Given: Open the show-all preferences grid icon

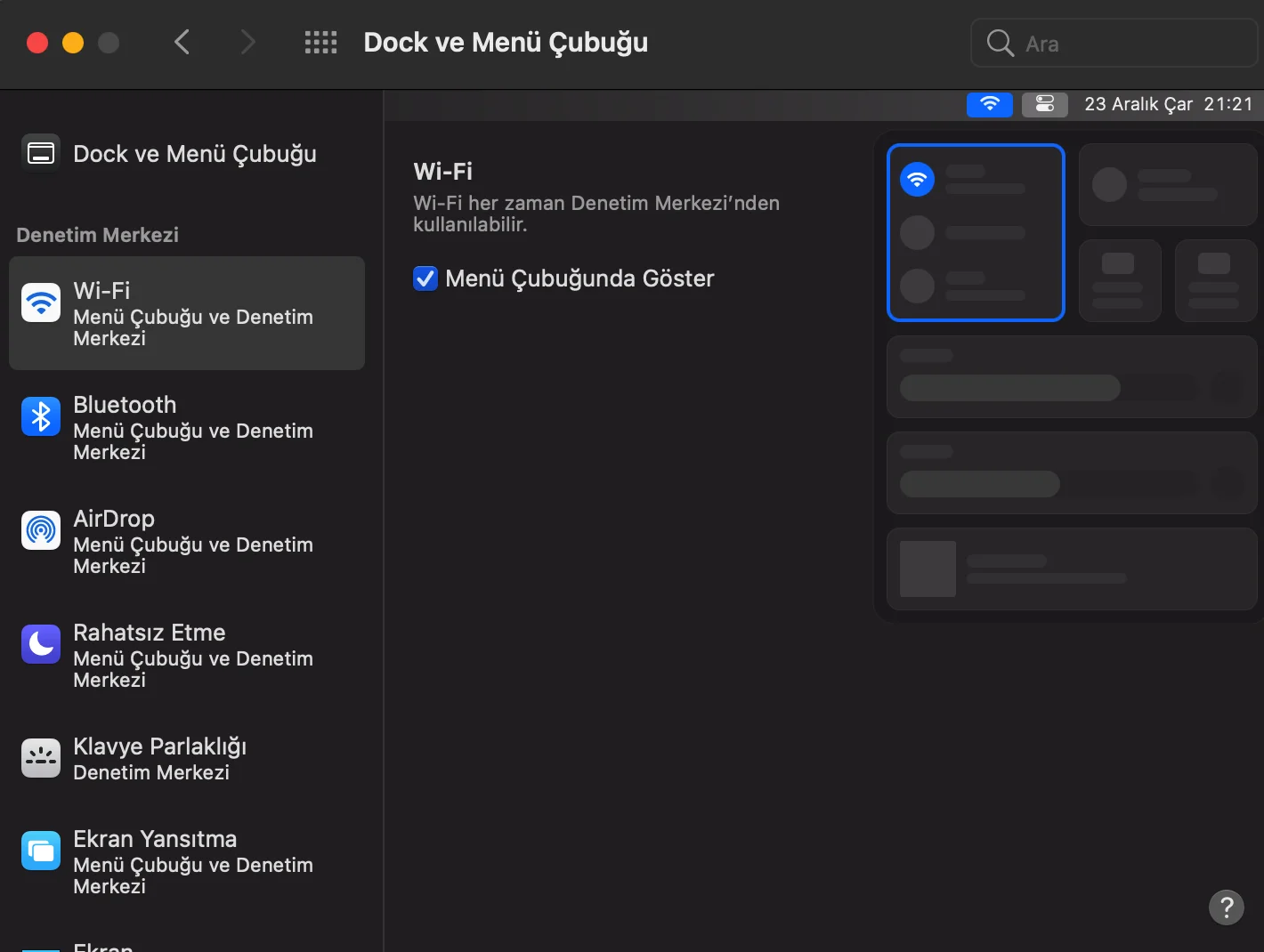Looking at the screenshot, I should pos(320,43).
